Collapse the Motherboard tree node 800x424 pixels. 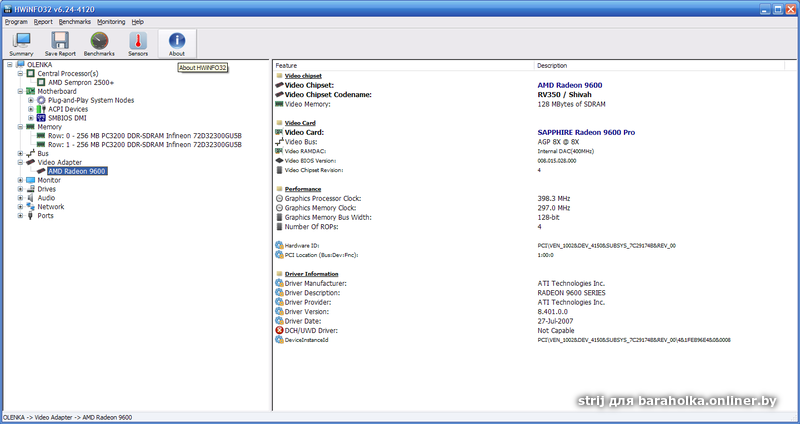click(20, 91)
